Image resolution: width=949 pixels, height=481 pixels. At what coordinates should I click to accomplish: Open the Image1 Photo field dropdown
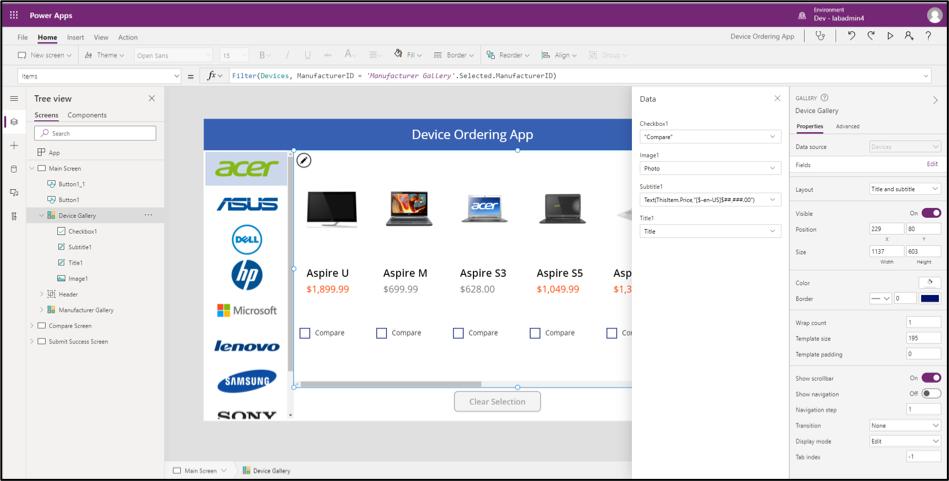pyautogui.click(x=711, y=168)
